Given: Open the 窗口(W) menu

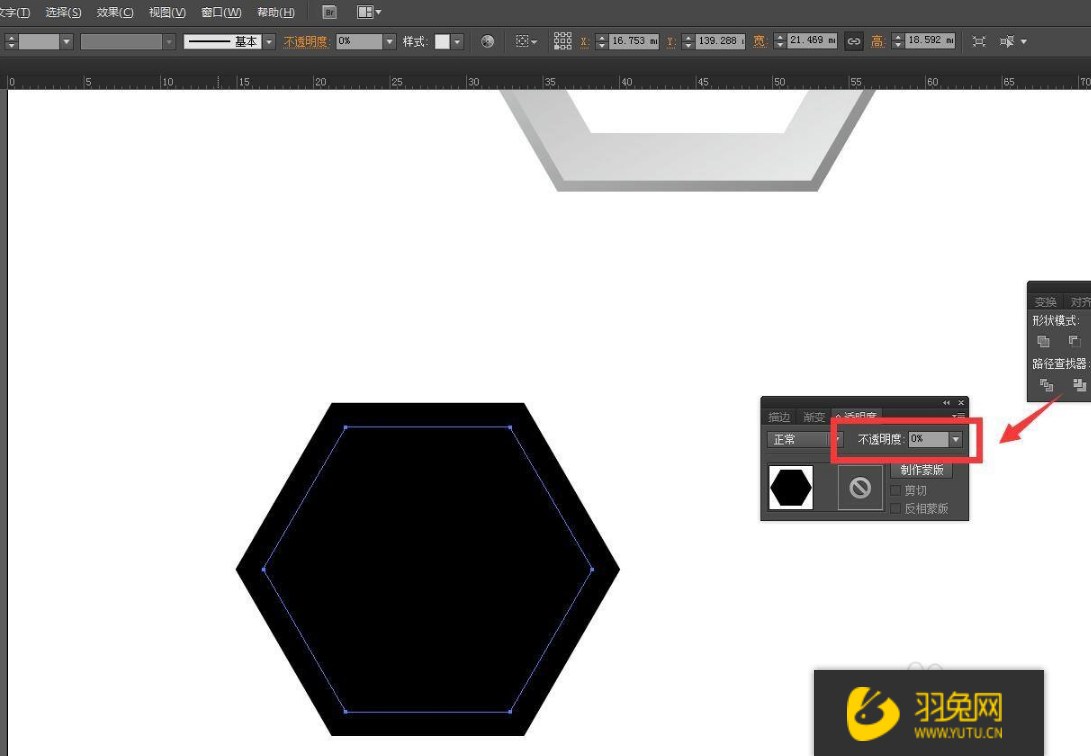Looking at the screenshot, I should tap(221, 13).
